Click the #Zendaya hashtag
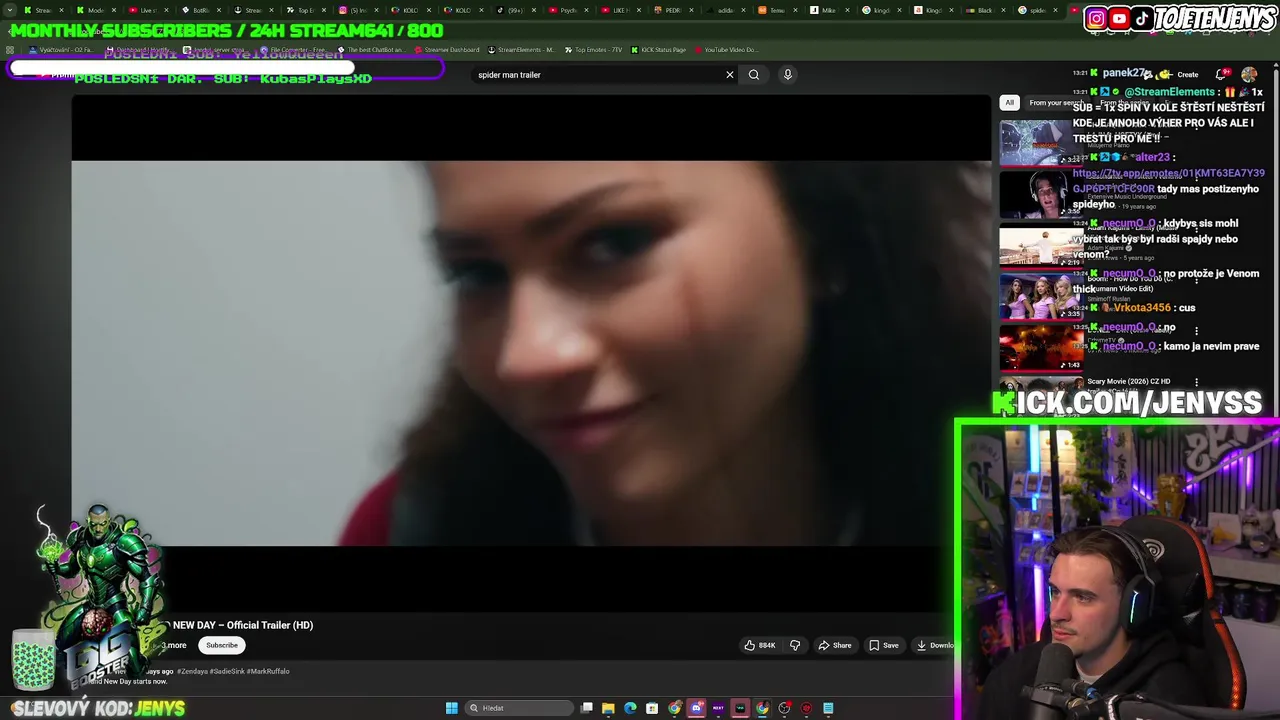The image size is (1280, 720). (x=192, y=672)
